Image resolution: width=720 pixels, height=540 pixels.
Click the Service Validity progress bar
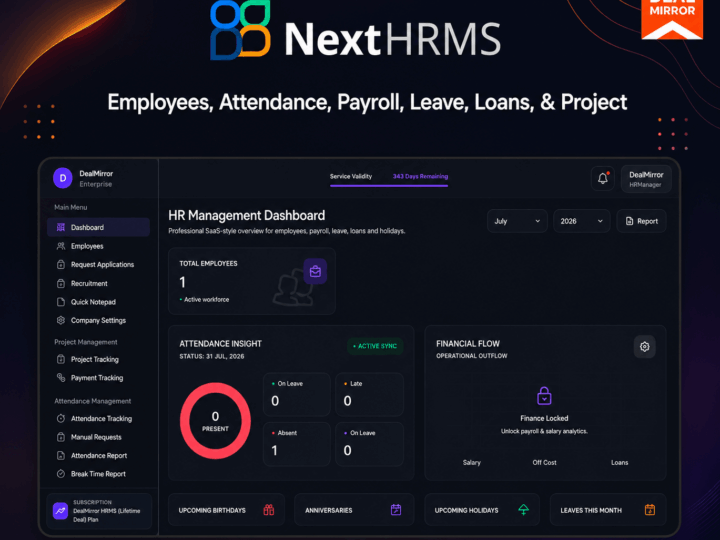pos(389,186)
